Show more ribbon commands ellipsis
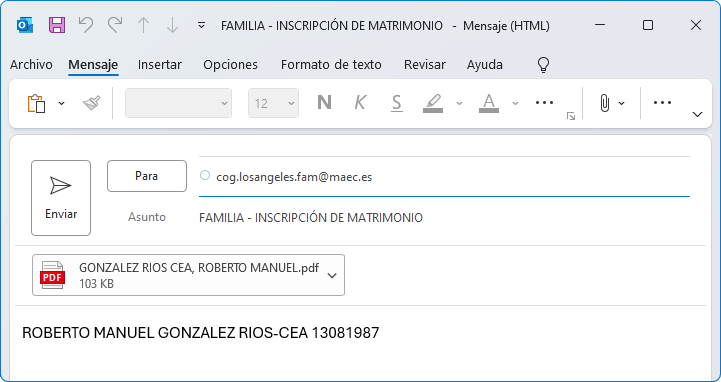This screenshot has width=721, height=382. pyautogui.click(x=662, y=103)
